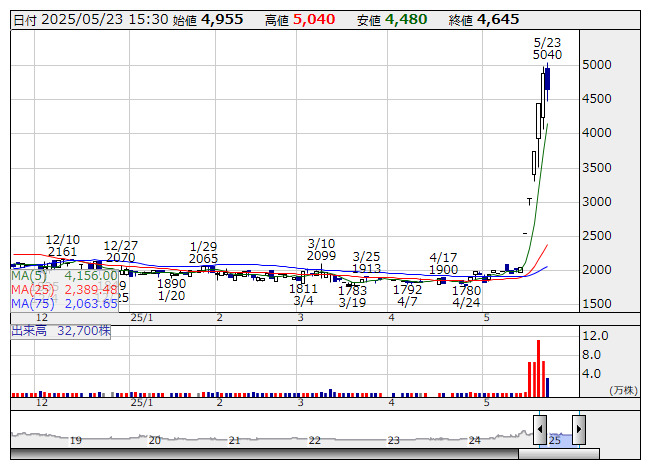The image size is (653, 470).
Task: Click the 4/17 1900 peak label
Action: [444, 264]
